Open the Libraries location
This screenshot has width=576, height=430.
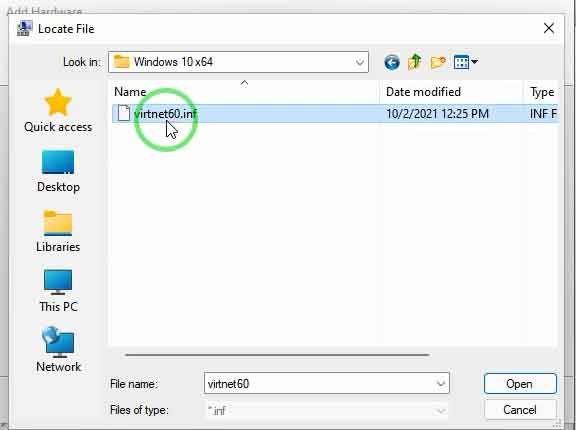[58, 231]
